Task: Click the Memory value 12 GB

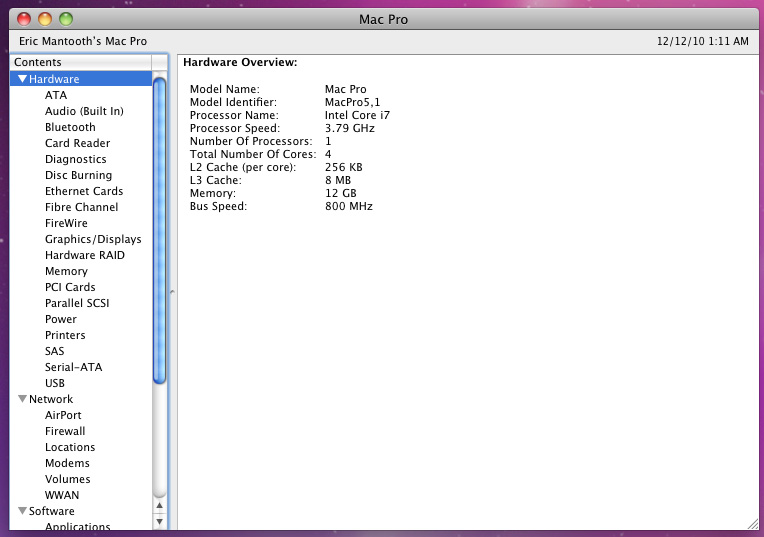Action: point(341,193)
